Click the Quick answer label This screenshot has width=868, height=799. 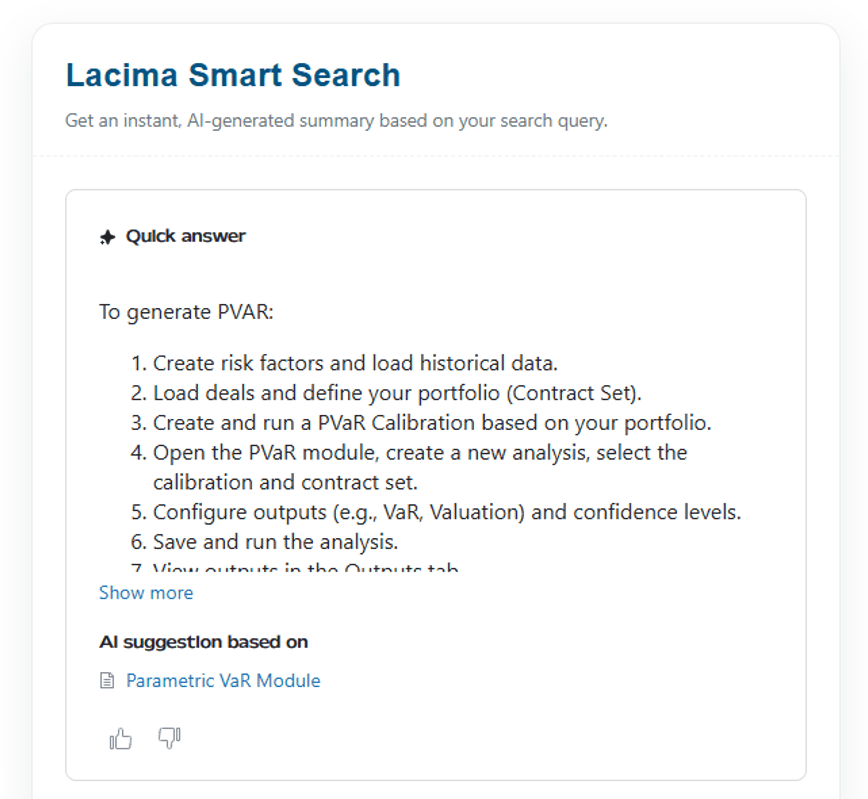point(185,236)
